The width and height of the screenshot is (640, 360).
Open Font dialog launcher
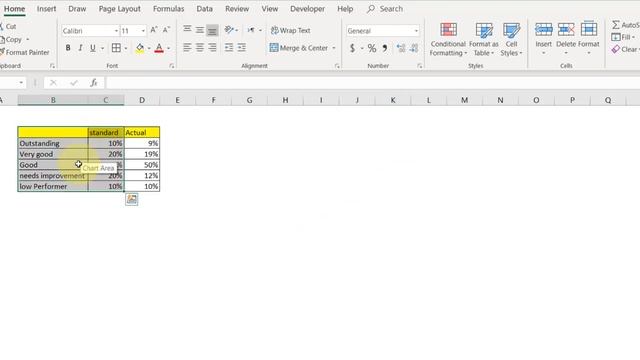tap(171, 66)
